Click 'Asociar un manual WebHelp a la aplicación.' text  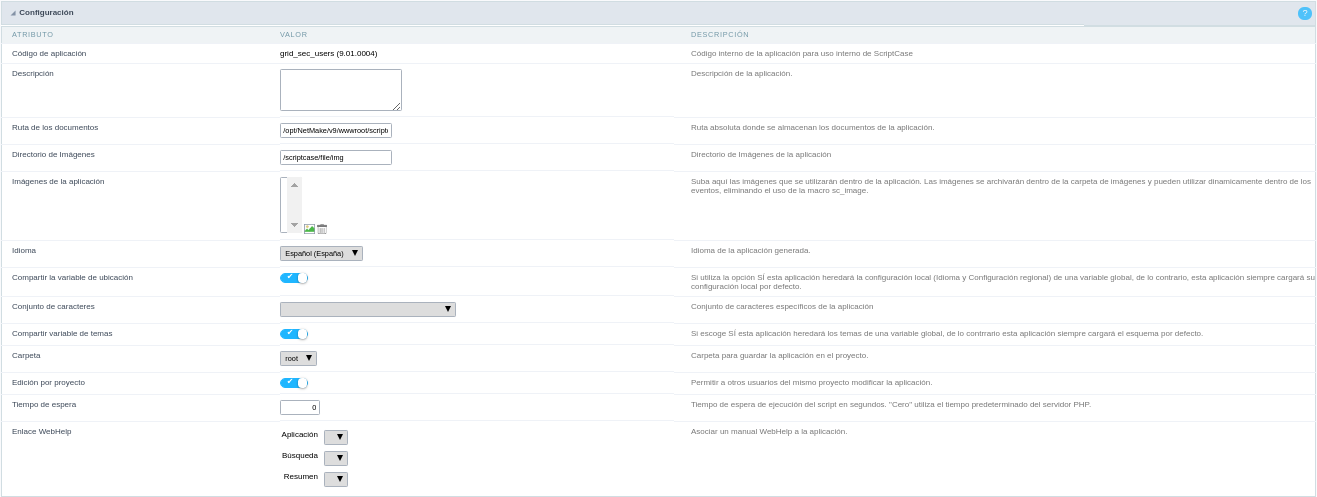point(769,432)
